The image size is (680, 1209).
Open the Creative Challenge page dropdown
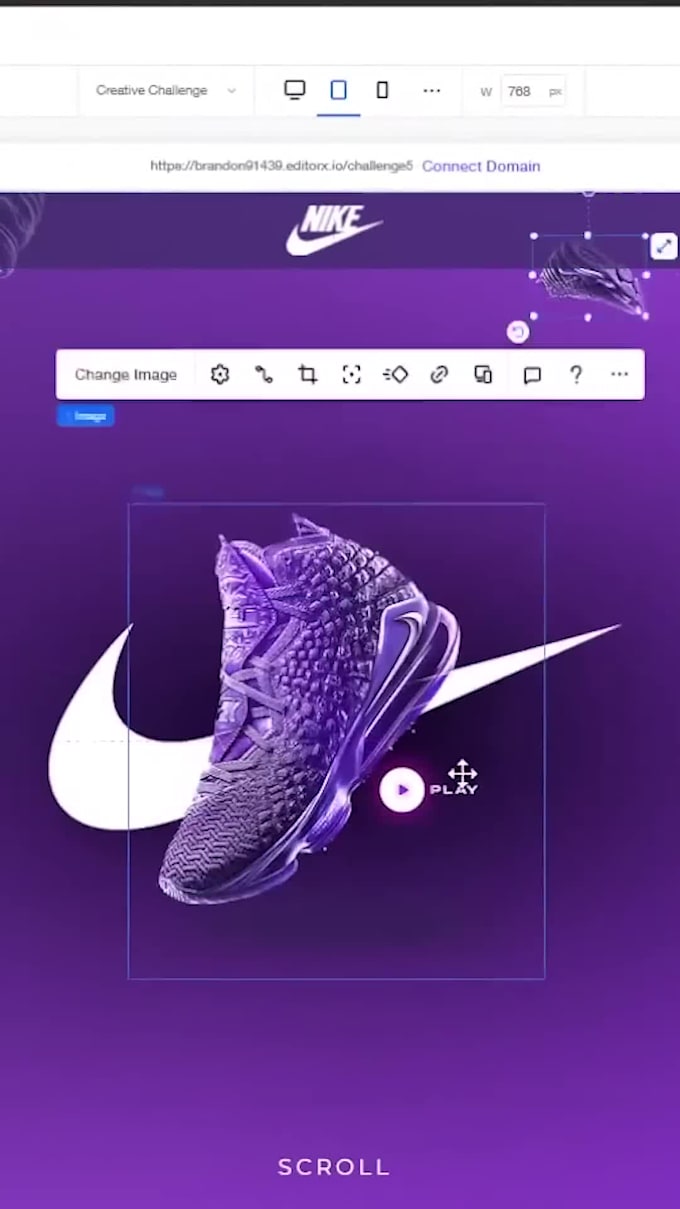coord(166,90)
